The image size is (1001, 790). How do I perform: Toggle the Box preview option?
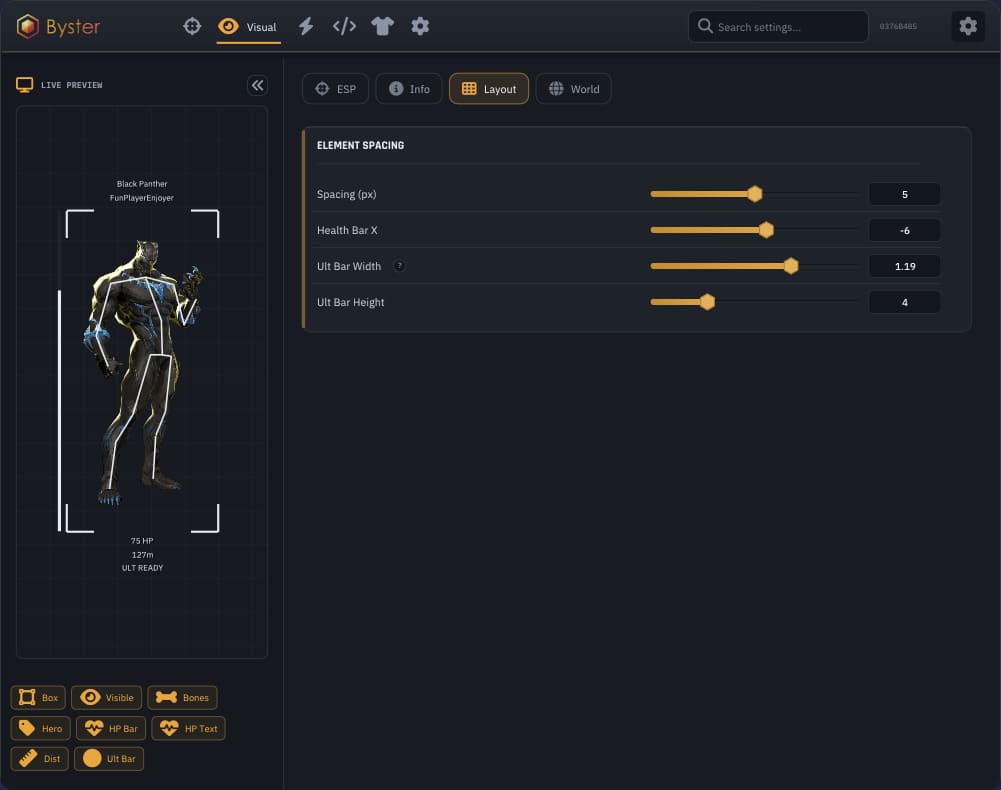tap(38, 697)
